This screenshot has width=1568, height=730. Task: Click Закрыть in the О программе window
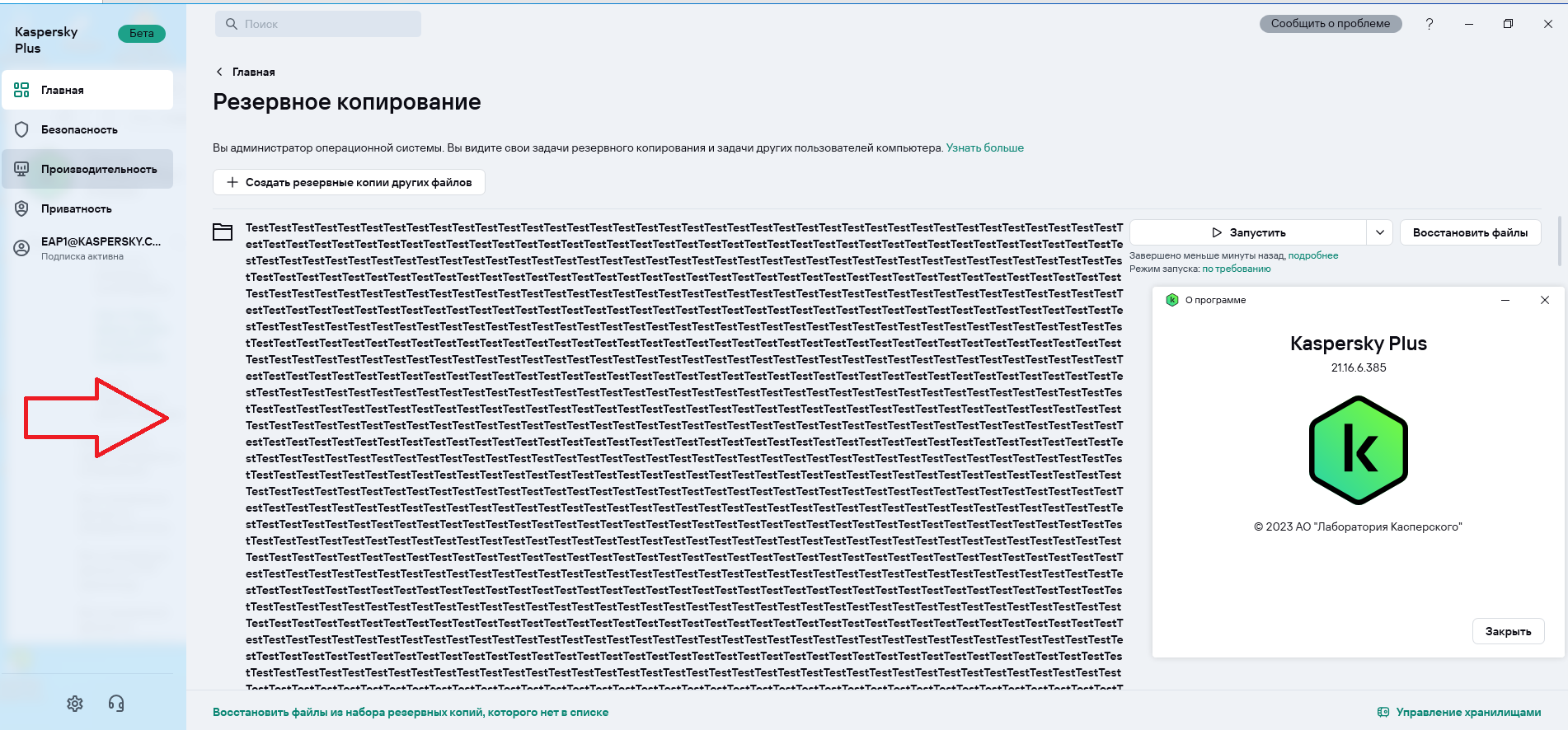1508,631
